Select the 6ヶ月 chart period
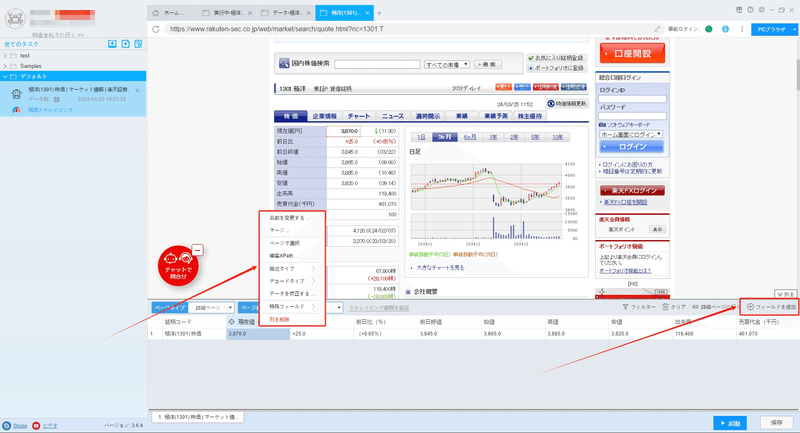This screenshot has height=433, width=800. [x=470, y=137]
